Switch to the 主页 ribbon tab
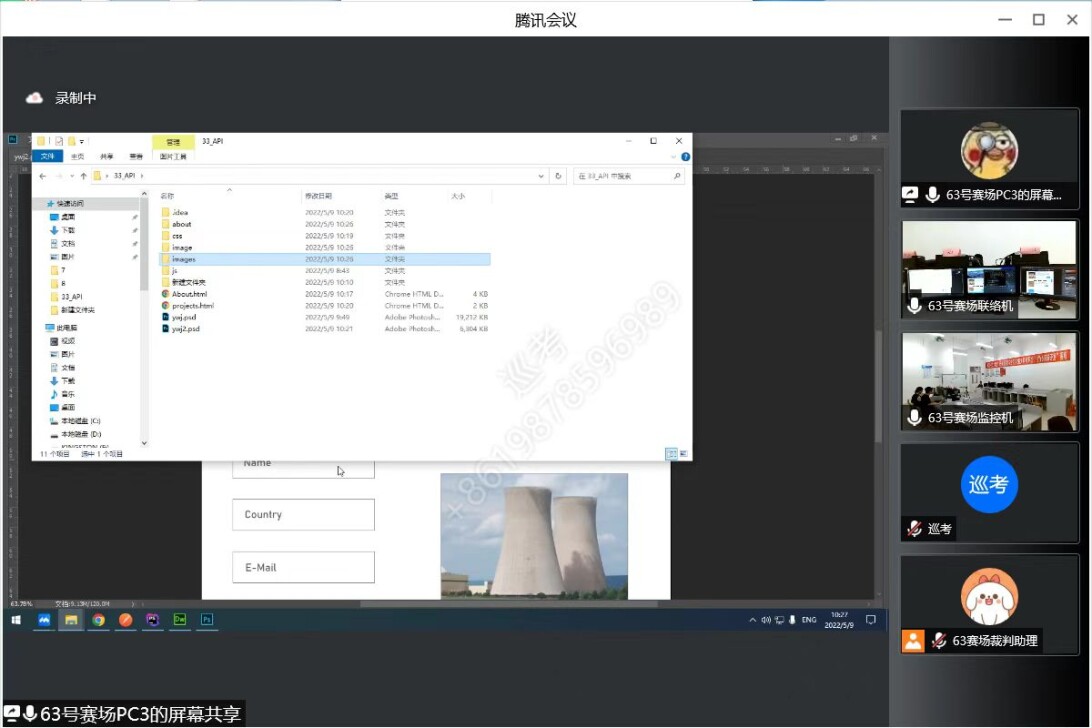 [77, 157]
